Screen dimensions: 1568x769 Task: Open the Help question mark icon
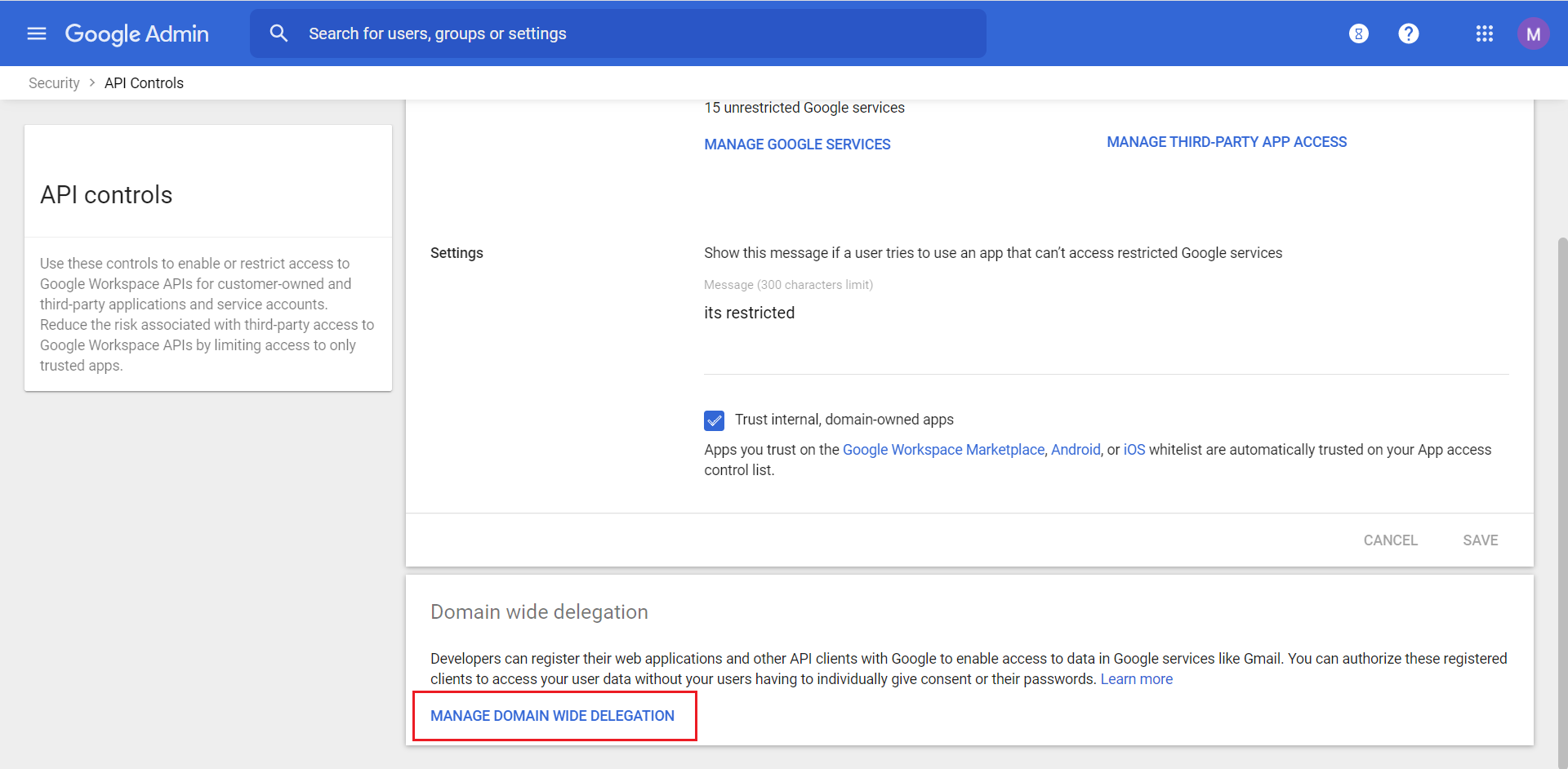[1408, 33]
